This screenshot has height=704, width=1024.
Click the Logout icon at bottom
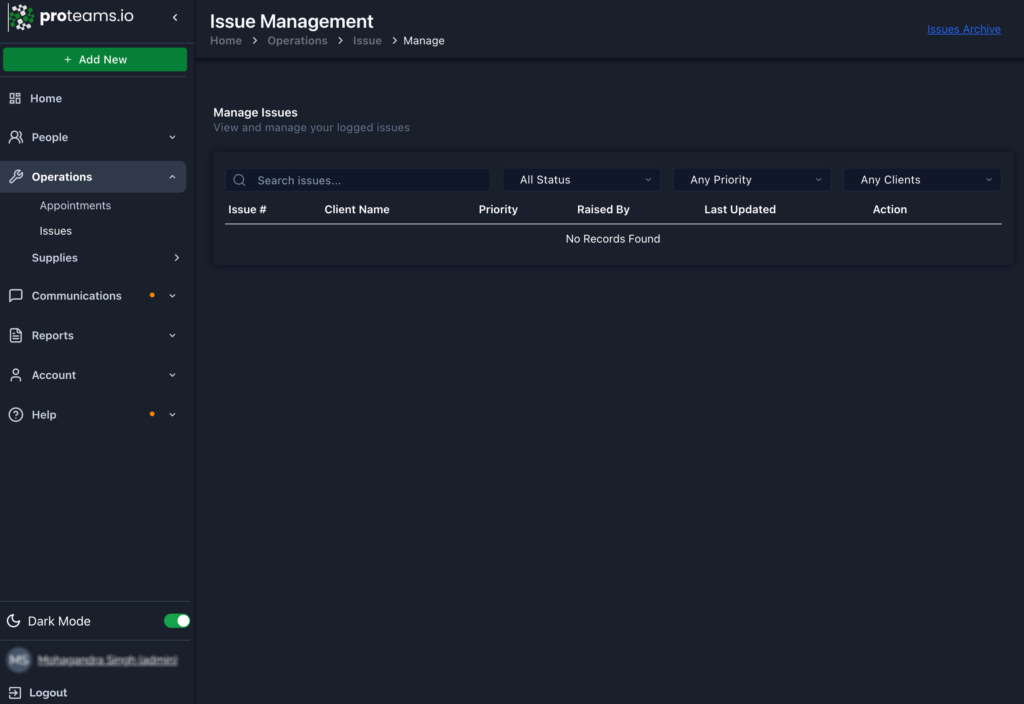[x=17, y=692]
